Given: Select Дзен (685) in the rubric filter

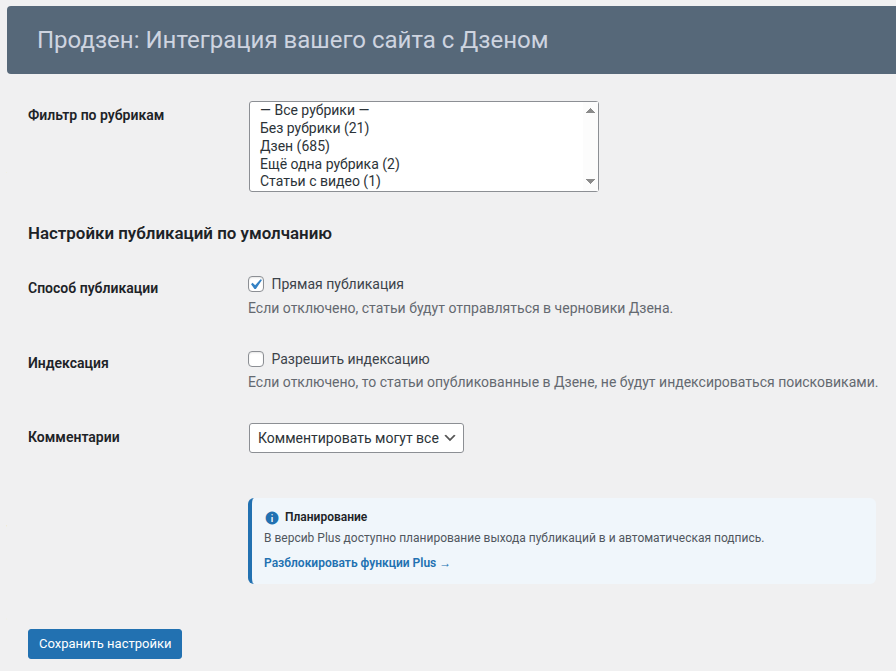Looking at the screenshot, I should pos(310,144).
